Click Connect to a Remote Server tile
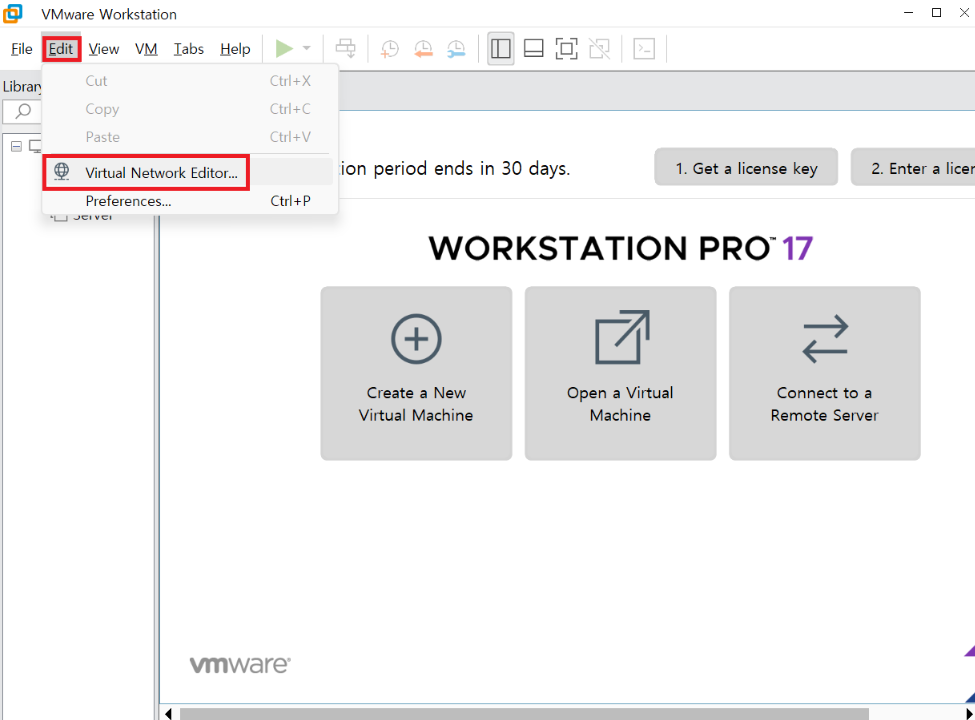The width and height of the screenshot is (975, 720). pos(825,373)
